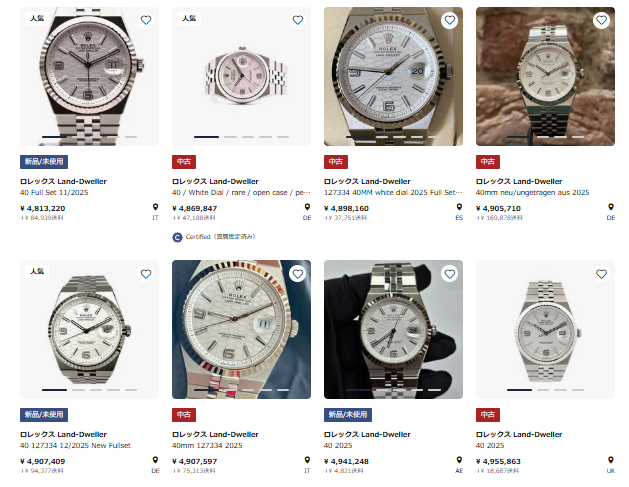Click the heart icon on the ¥4,813,220 listing

[x=145, y=20]
